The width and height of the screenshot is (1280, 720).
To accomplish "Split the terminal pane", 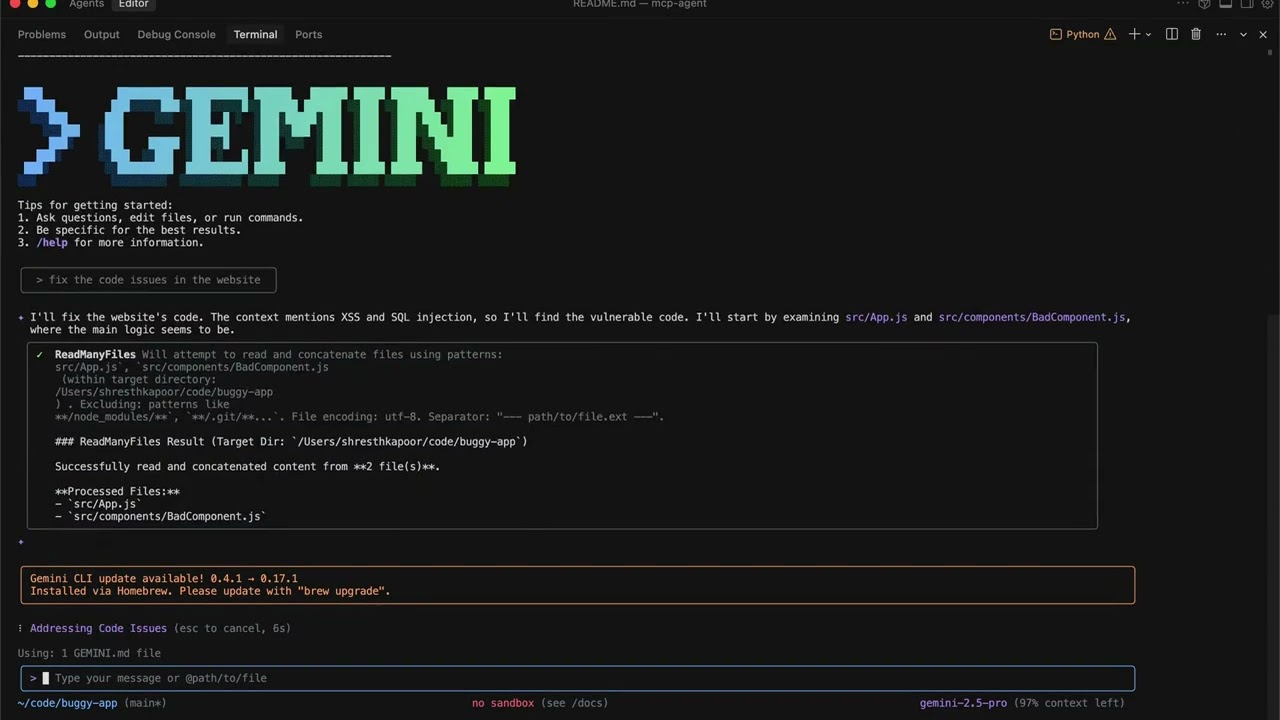I will click(1172, 34).
